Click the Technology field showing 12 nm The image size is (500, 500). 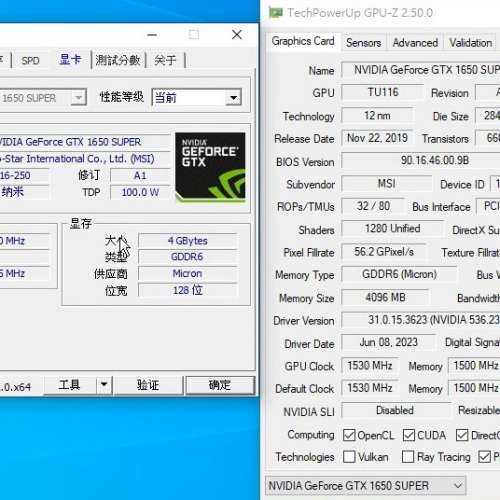pyautogui.click(x=377, y=116)
